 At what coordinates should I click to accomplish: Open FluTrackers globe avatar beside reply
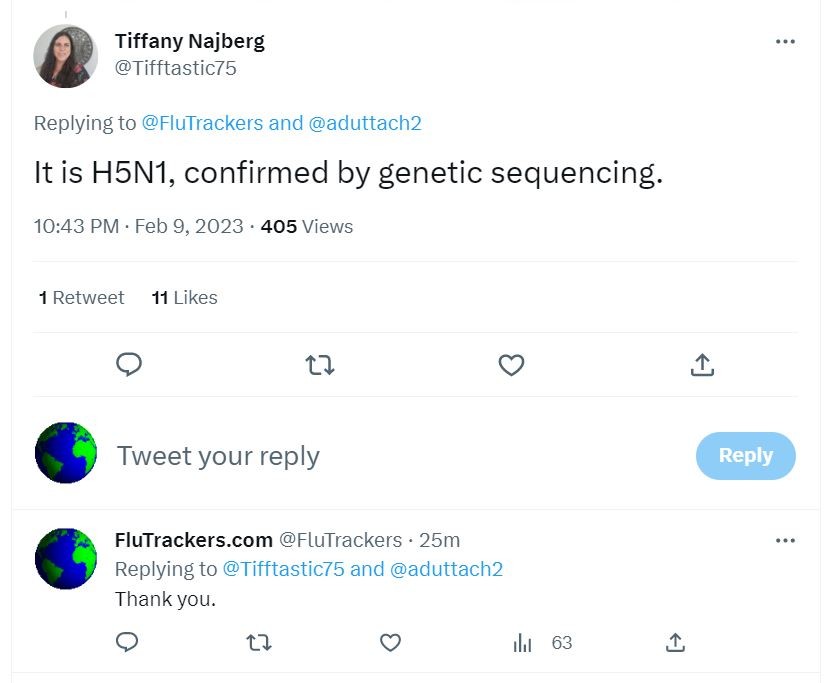(66, 558)
